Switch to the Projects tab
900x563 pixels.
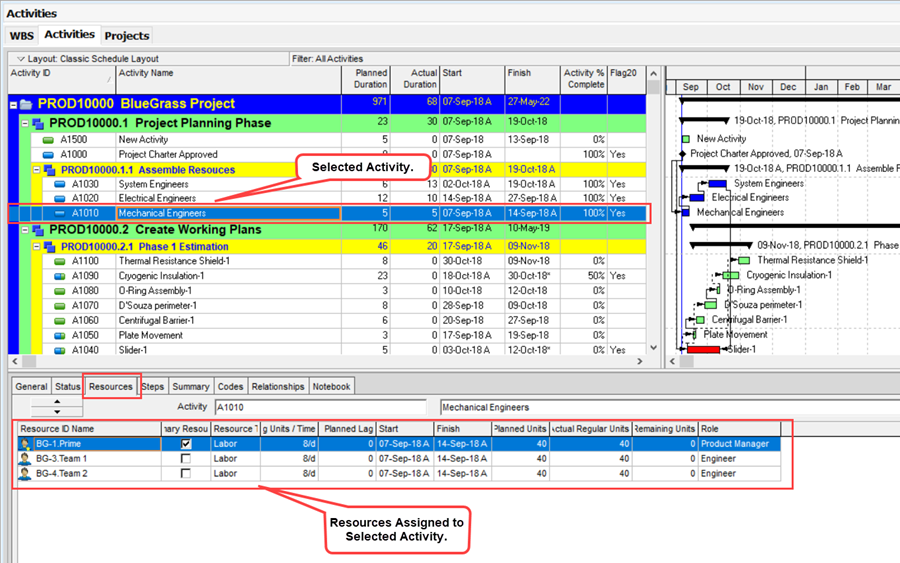[x=127, y=36]
